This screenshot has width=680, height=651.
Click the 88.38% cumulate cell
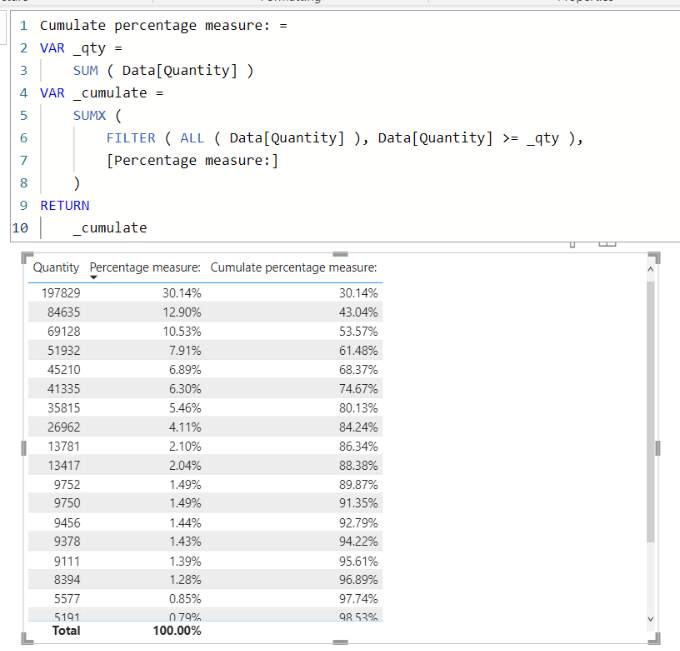click(x=358, y=465)
